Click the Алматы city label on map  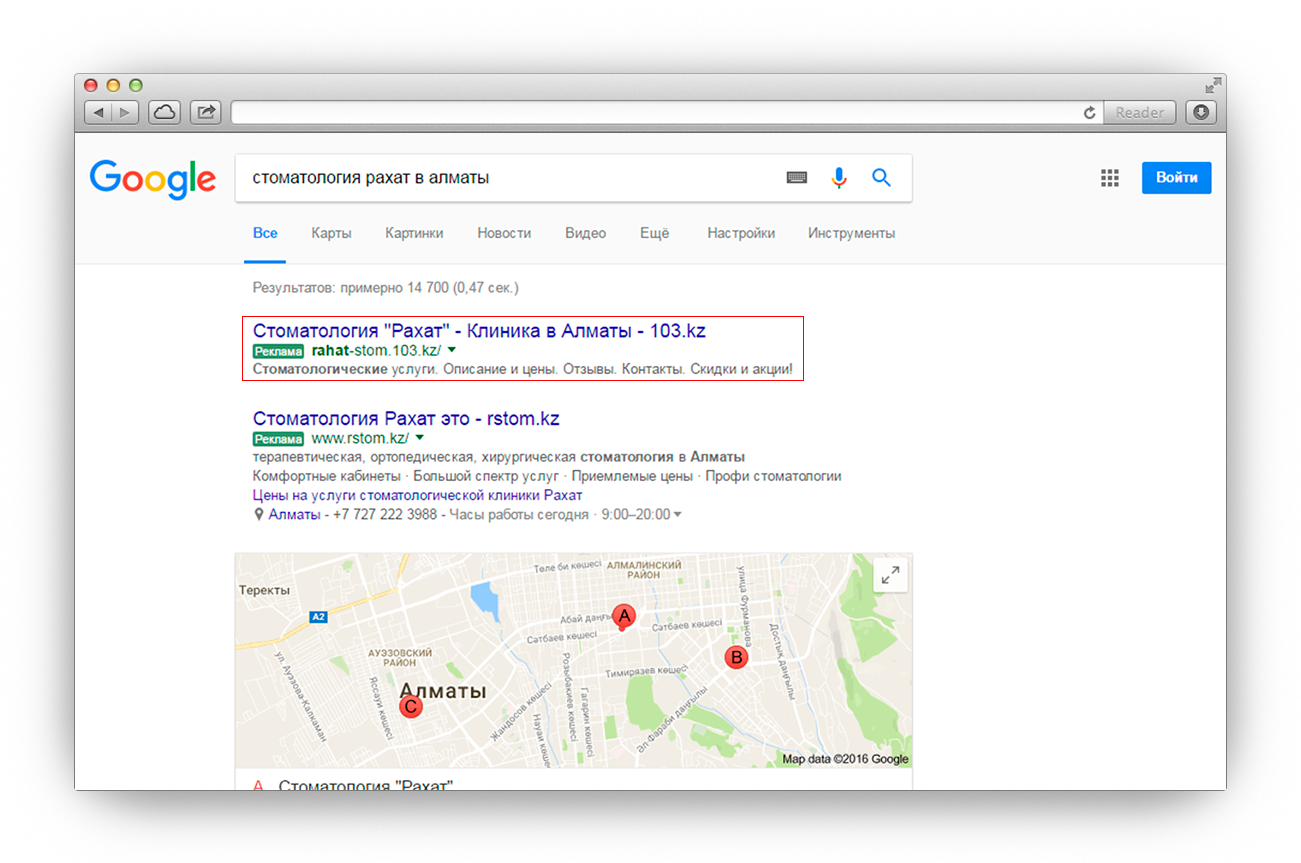point(443,691)
